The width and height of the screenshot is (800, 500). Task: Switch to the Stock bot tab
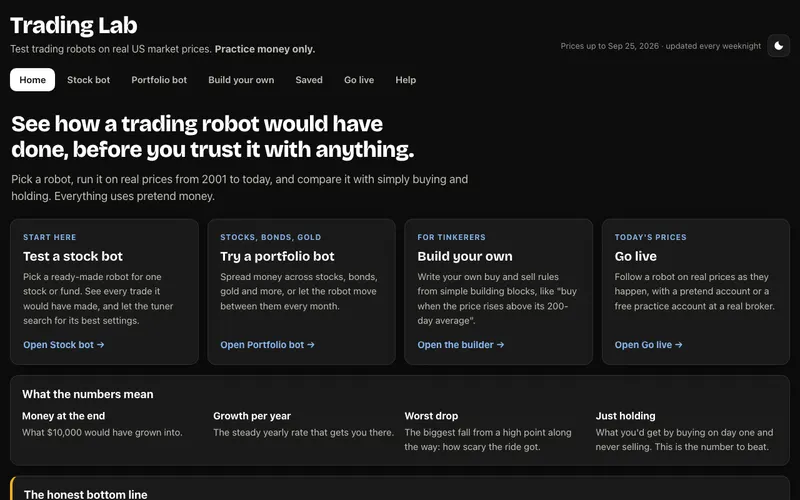pos(88,80)
